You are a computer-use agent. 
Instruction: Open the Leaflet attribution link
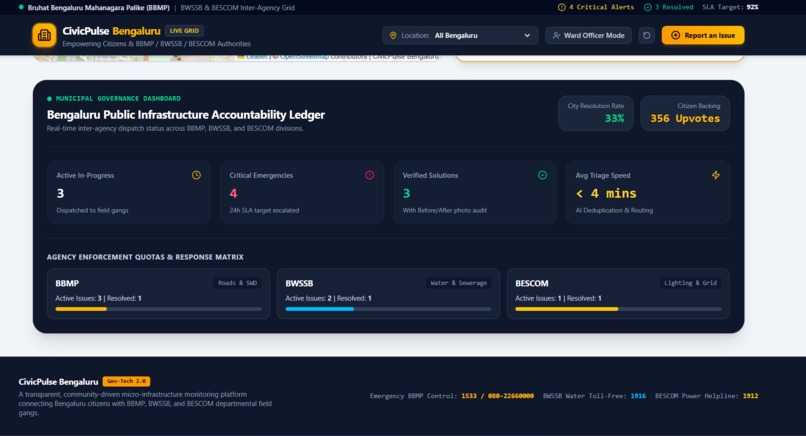[x=257, y=57]
